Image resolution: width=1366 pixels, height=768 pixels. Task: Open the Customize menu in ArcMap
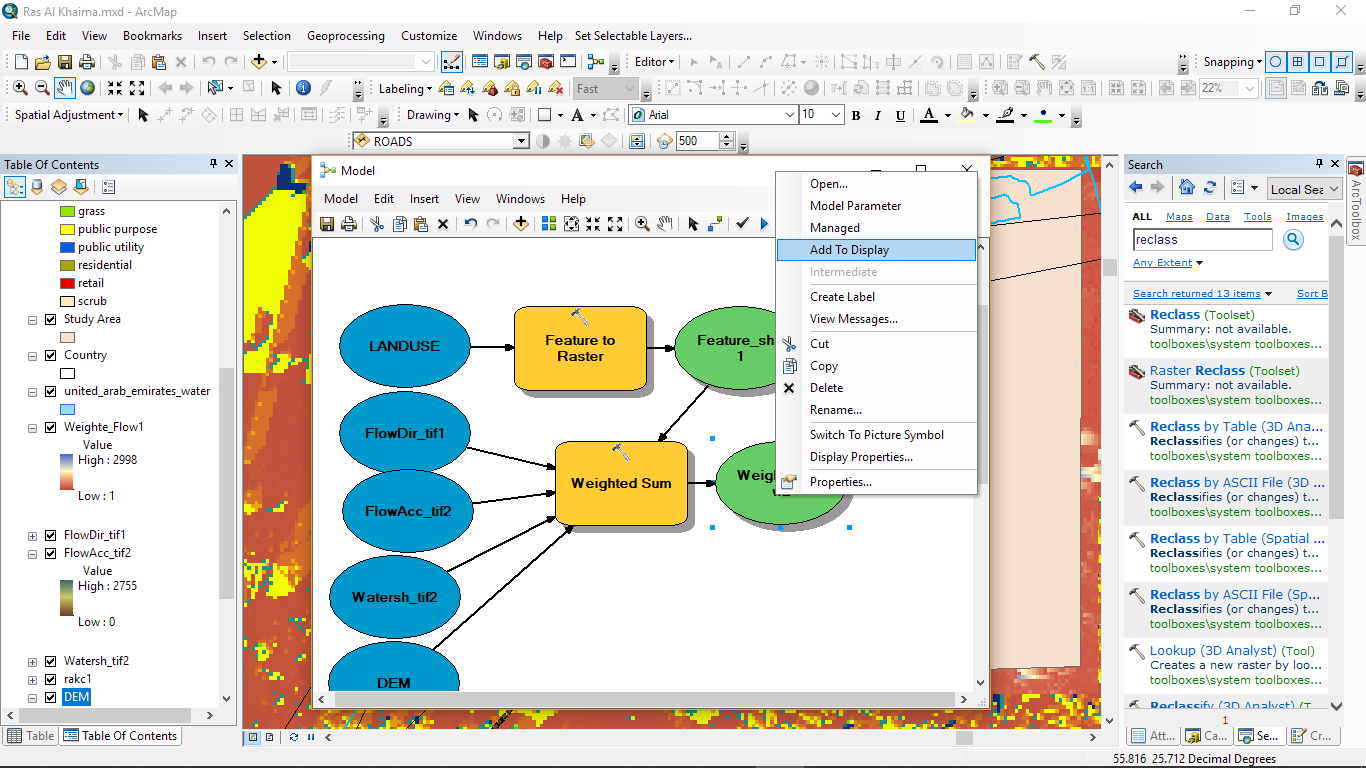429,35
